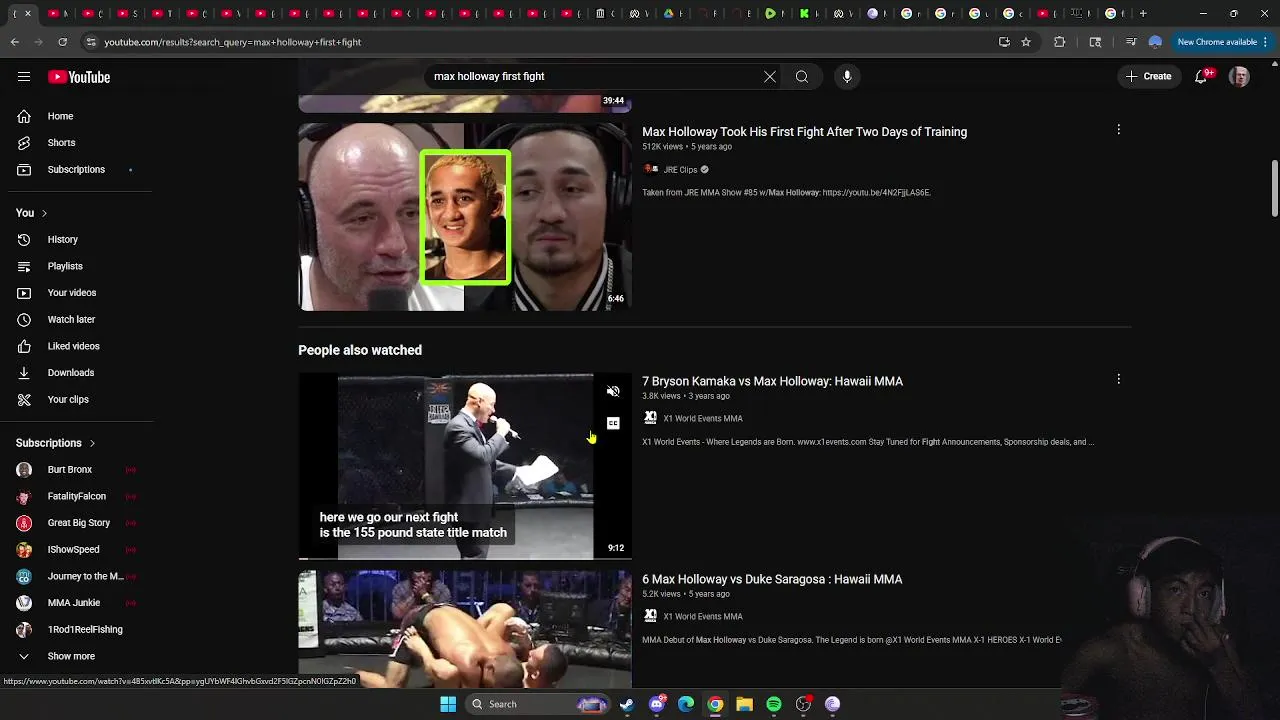Screen dimensions: 1280x720
Task: Open '6 Max Holloway vs Duke Saragosa' title
Action: point(772,580)
